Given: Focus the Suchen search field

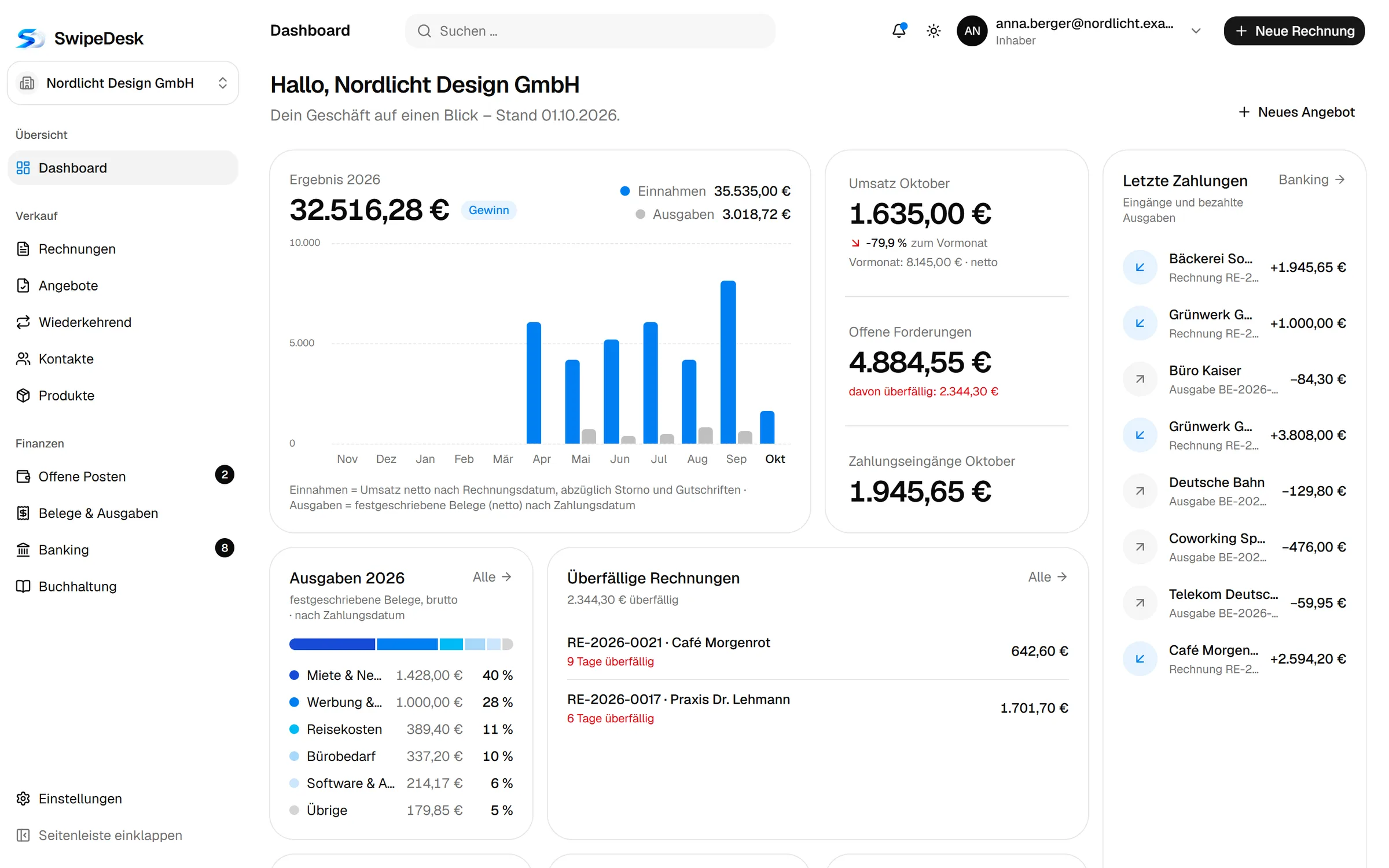Looking at the screenshot, I should point(590,31).
